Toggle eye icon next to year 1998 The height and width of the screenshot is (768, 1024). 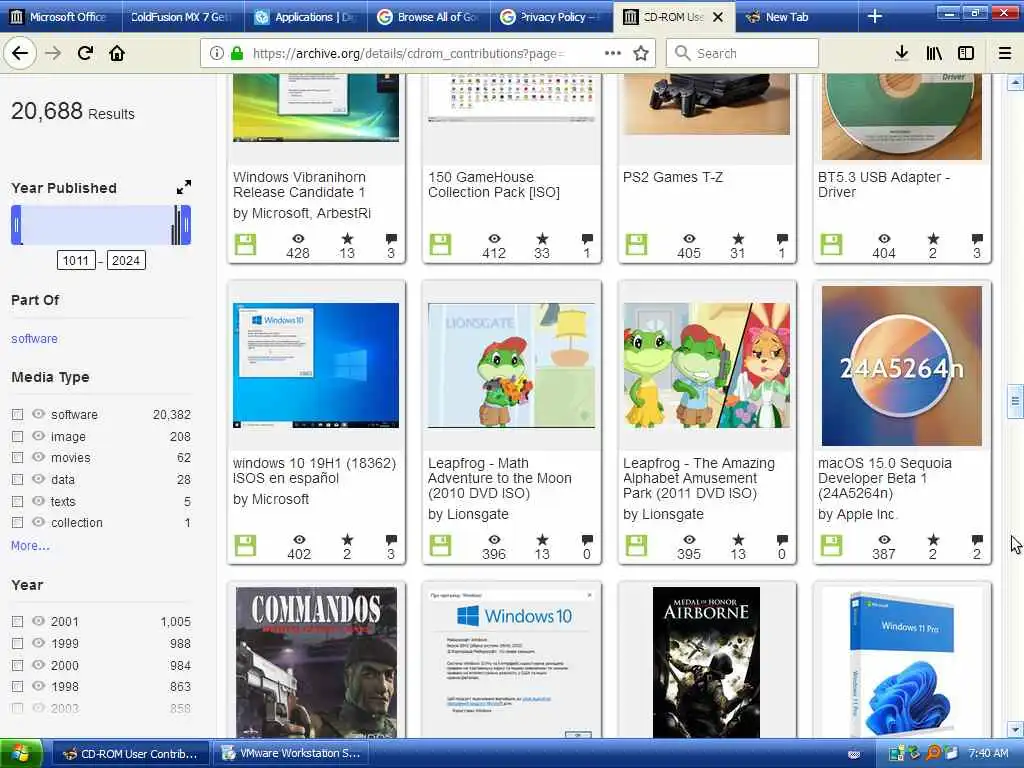[x=39, y=686]
